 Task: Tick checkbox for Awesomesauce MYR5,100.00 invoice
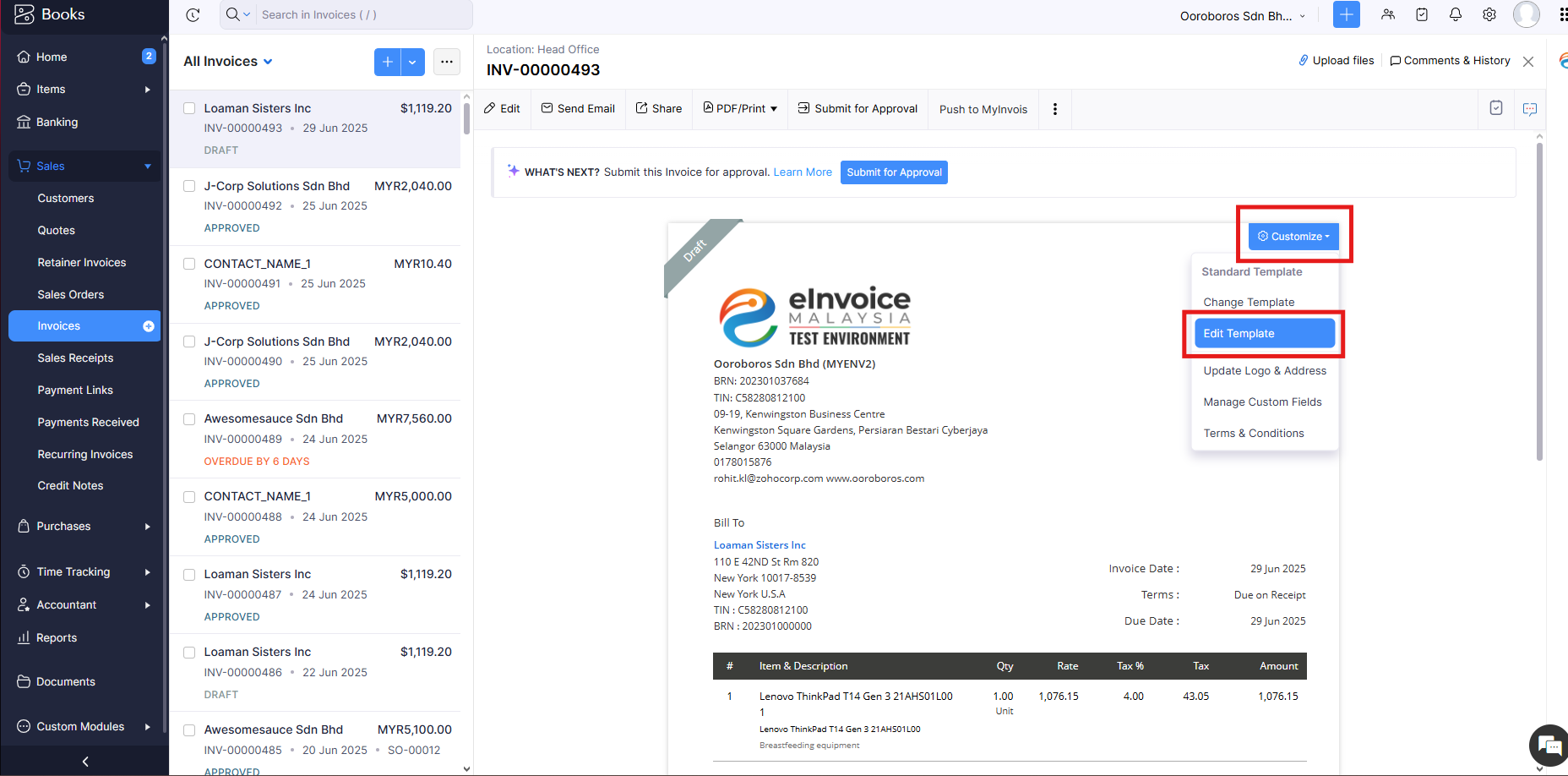click(189, 730)
